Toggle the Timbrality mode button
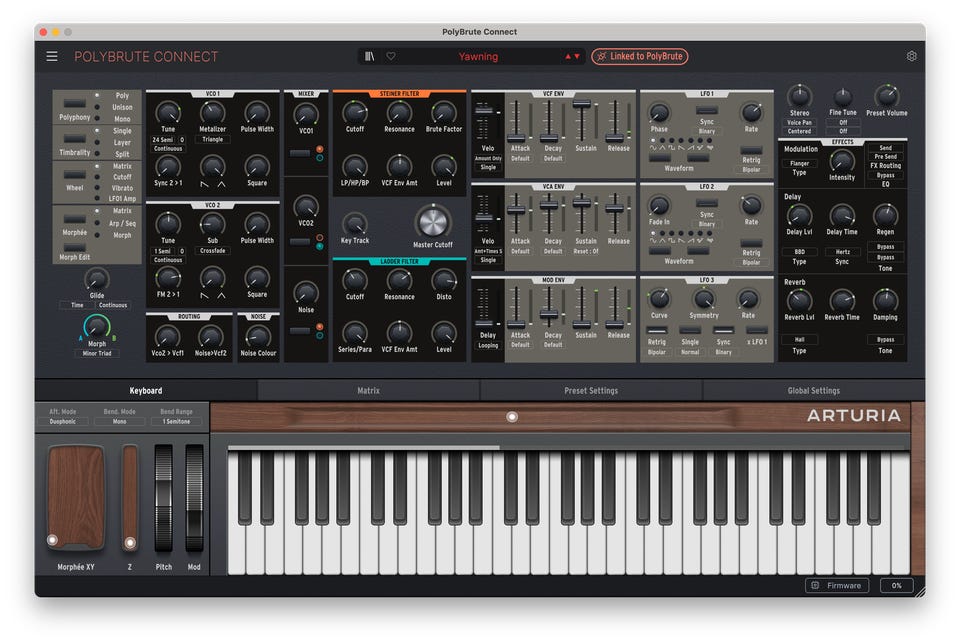960x643 pixels. point(75,139)
